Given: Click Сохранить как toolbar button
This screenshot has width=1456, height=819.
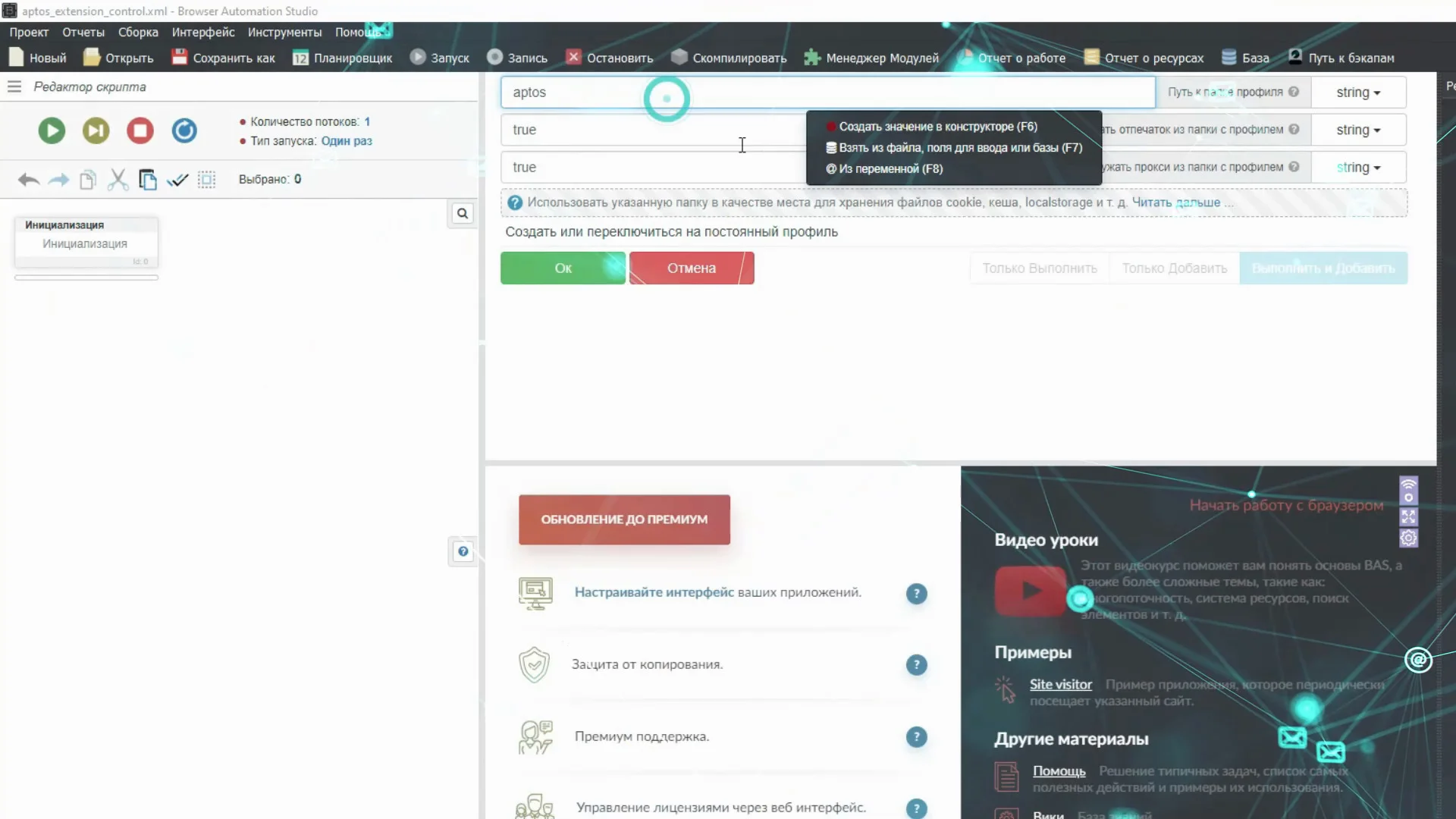Looking at the screenshot, I should 223,58.
